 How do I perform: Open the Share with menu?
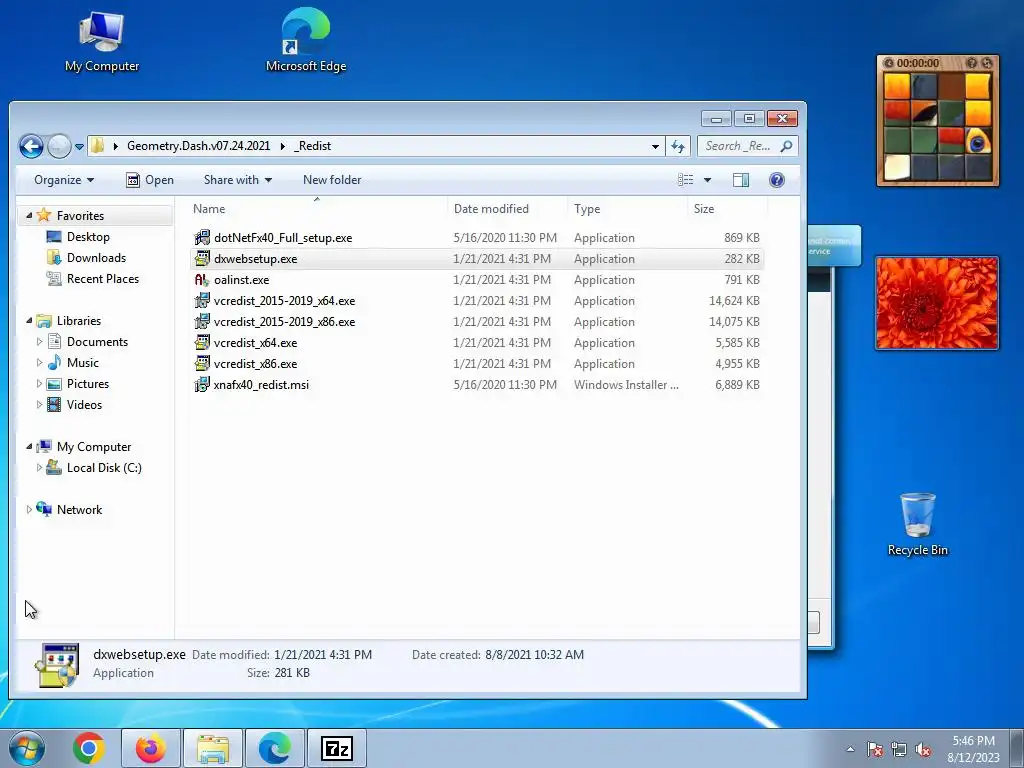pos(238,180)
